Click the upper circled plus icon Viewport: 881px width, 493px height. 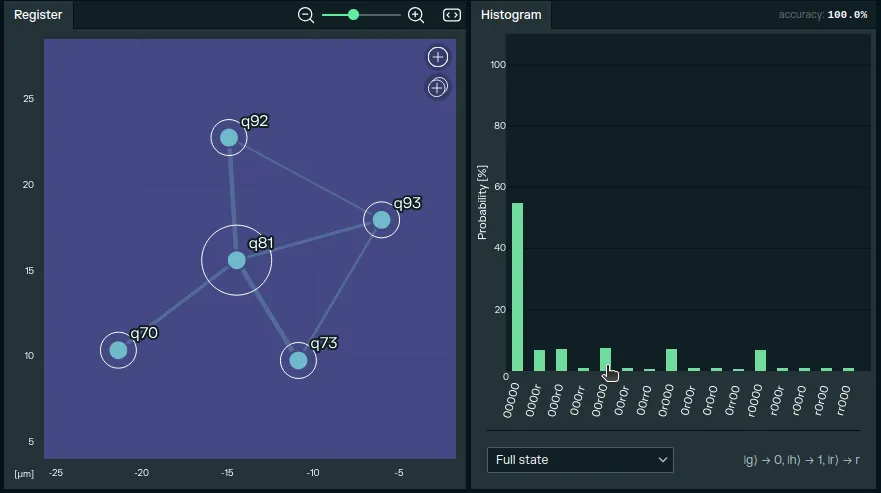click(437, 57)
